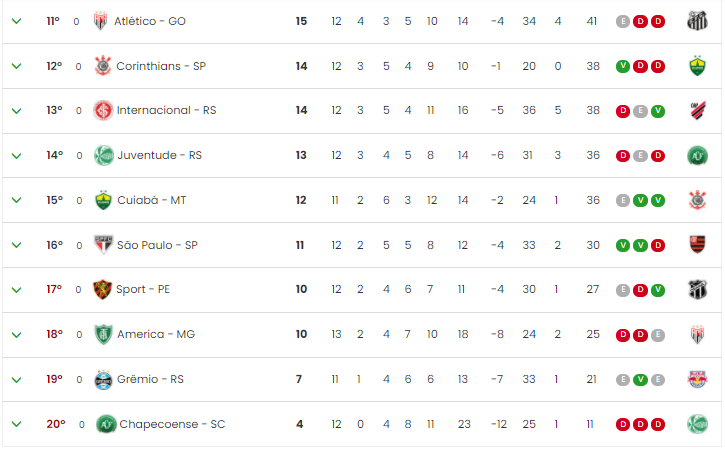Click the green V badge in Corinthians row
725x449 pixels.
pos(623,66)
